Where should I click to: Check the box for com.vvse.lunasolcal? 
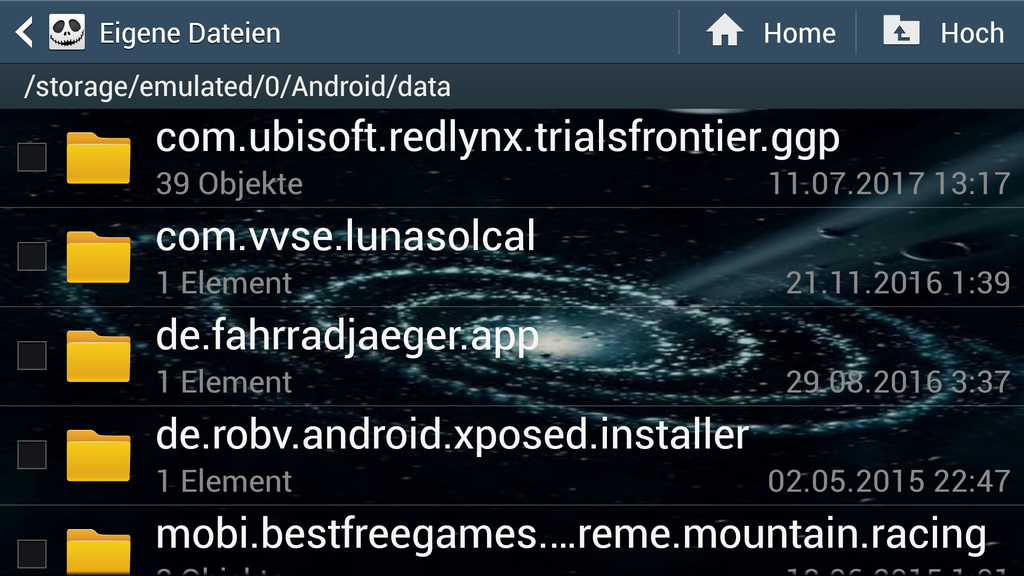pyautogui.click(x=32, y=256)
